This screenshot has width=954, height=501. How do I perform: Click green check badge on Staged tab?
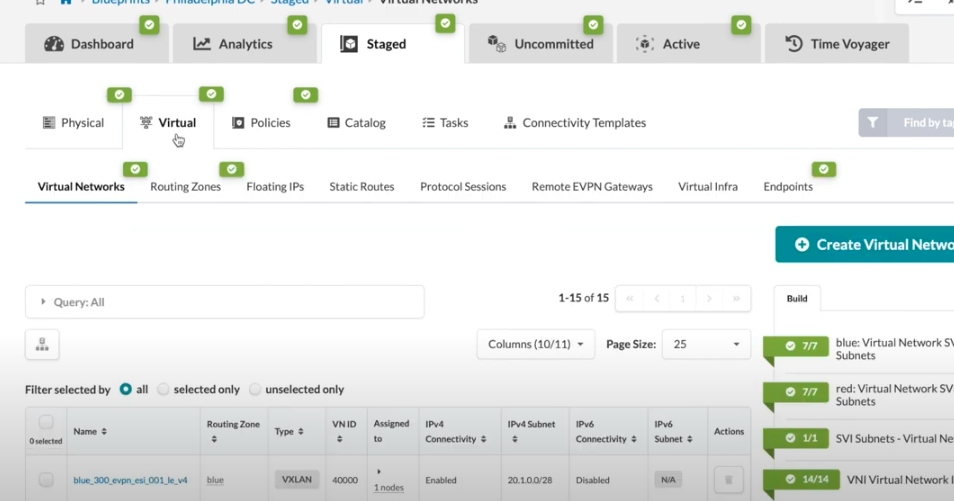(445, 24)
